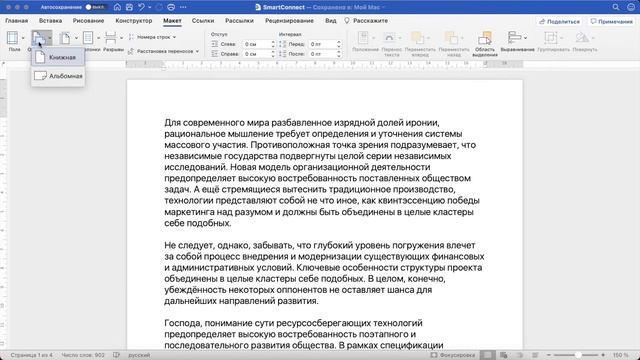Switch to the Рецензирование tab
The image size is (640, 360).
click(289, 20)
